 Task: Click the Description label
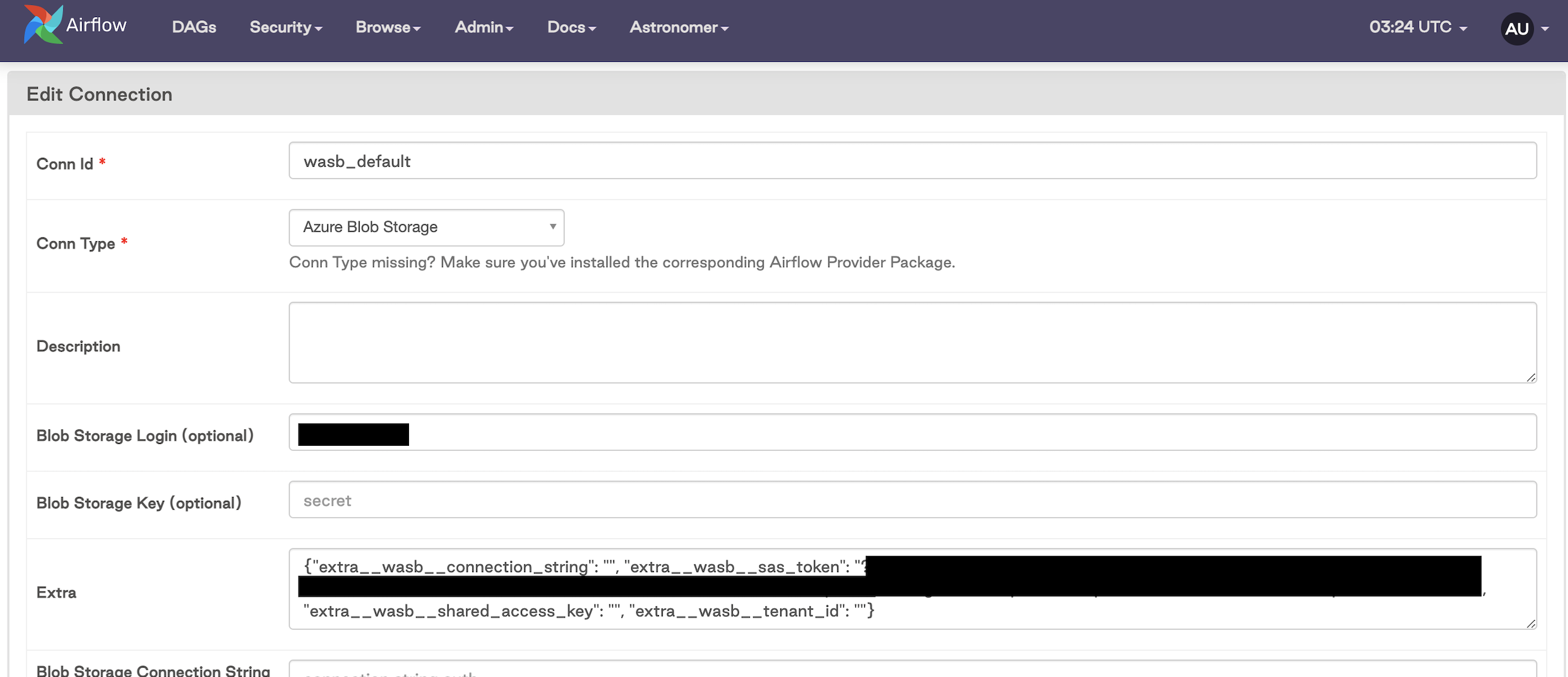tap(78, 346)
